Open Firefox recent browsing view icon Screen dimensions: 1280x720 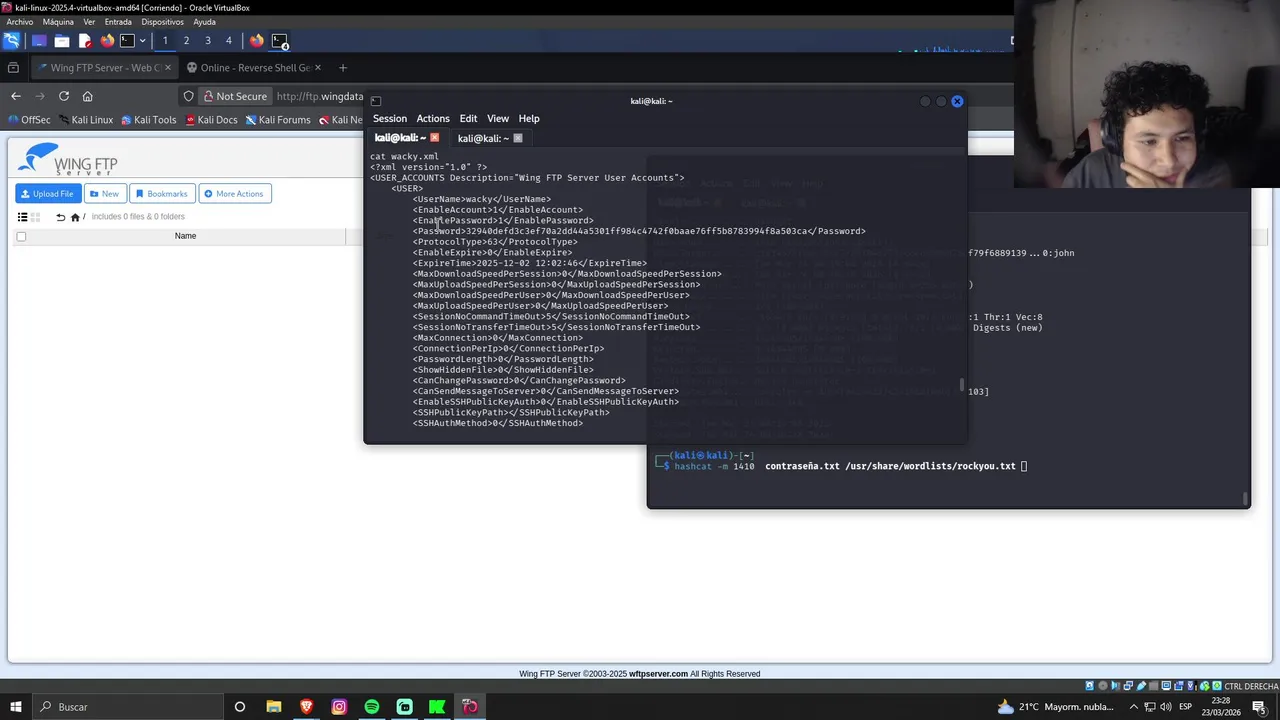coord(13,68)
